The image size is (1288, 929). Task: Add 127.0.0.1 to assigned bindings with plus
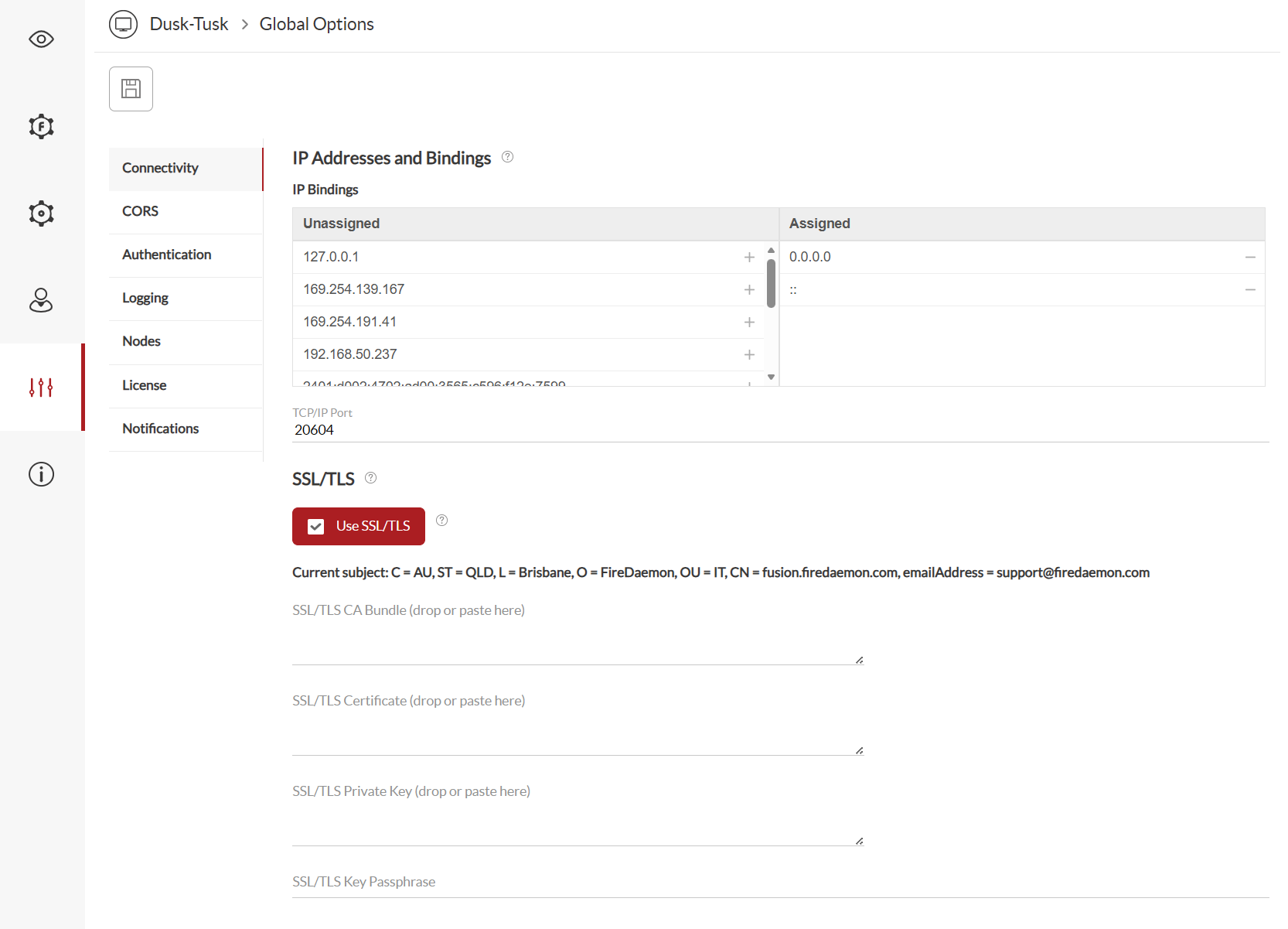748,256
